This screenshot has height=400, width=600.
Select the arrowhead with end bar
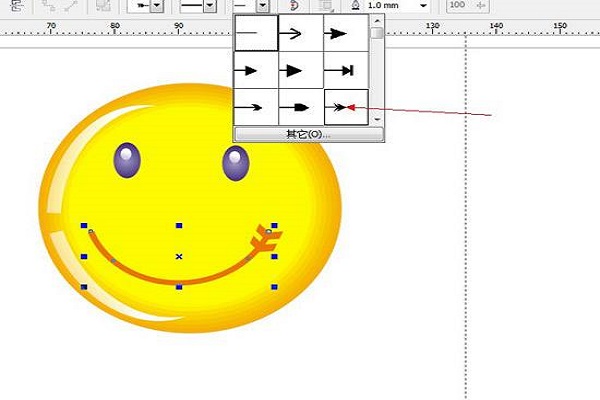point(346,71)
